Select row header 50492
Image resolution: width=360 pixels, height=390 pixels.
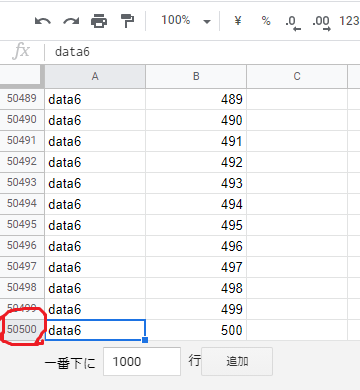click(x=22, y=162)
